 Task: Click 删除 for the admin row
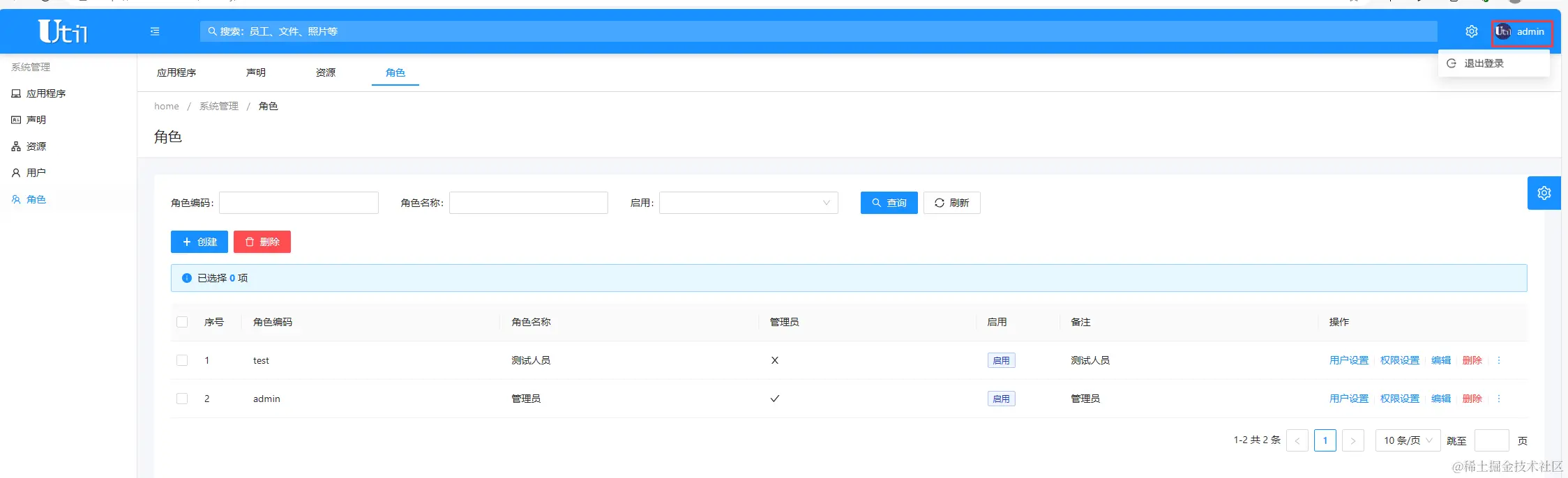[1472, 399]
